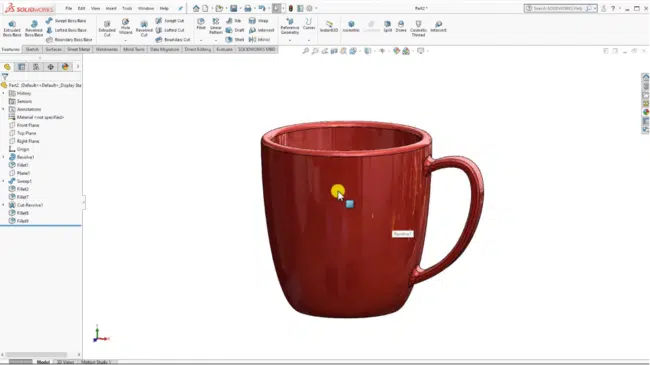
Task: Select the Extruded Boss/Base tool
Action: point(12,29)
